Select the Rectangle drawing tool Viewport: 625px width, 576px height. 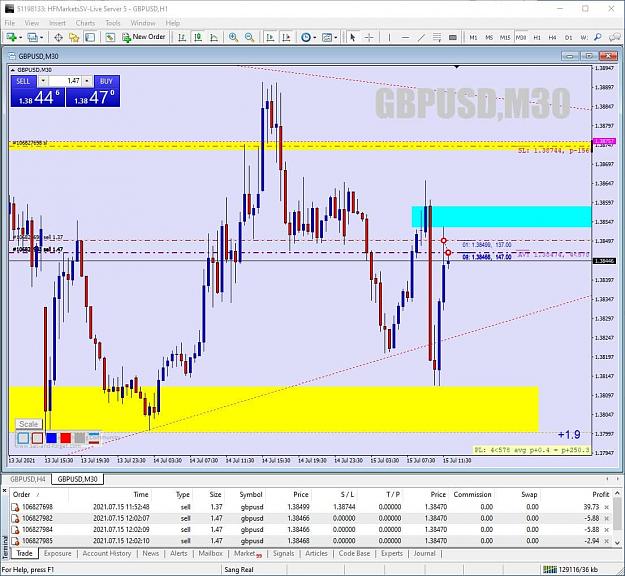coord(453,37)
